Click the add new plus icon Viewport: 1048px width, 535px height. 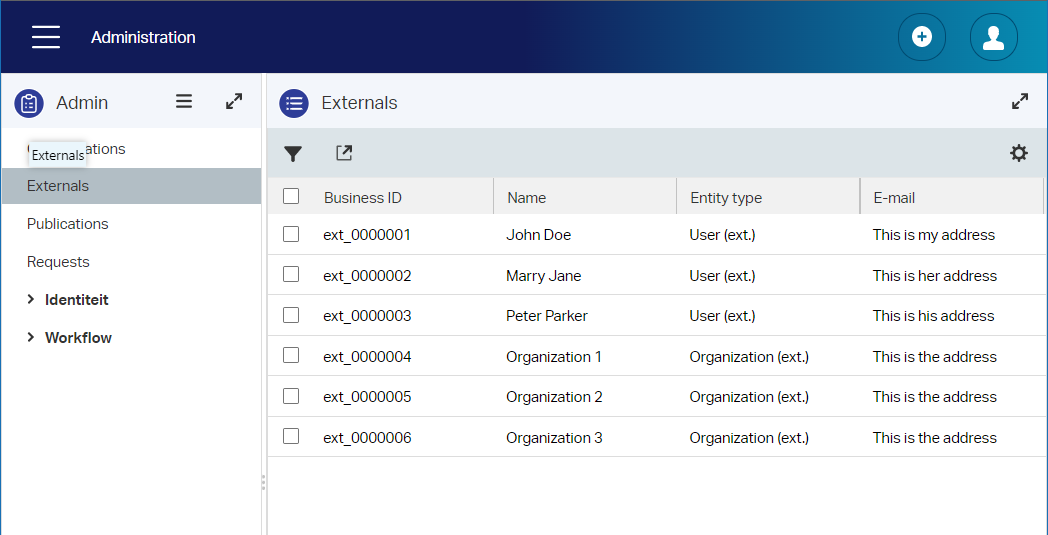click(x=921, y=38)
